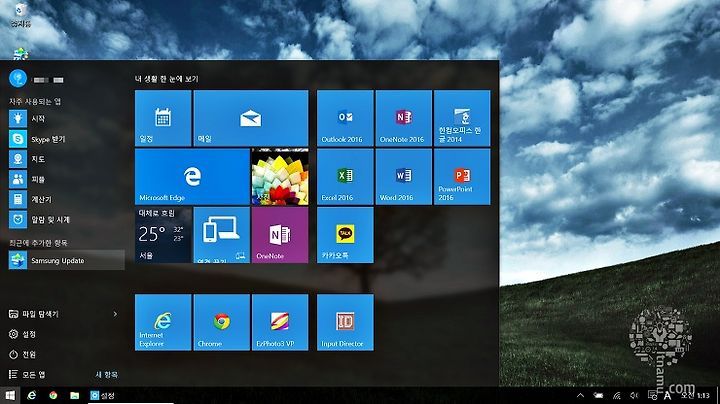Image resolution: width=720 pixels, height=404 pixels.
Task: Launch Excel 2016 tile
Action: pos(345,177)
